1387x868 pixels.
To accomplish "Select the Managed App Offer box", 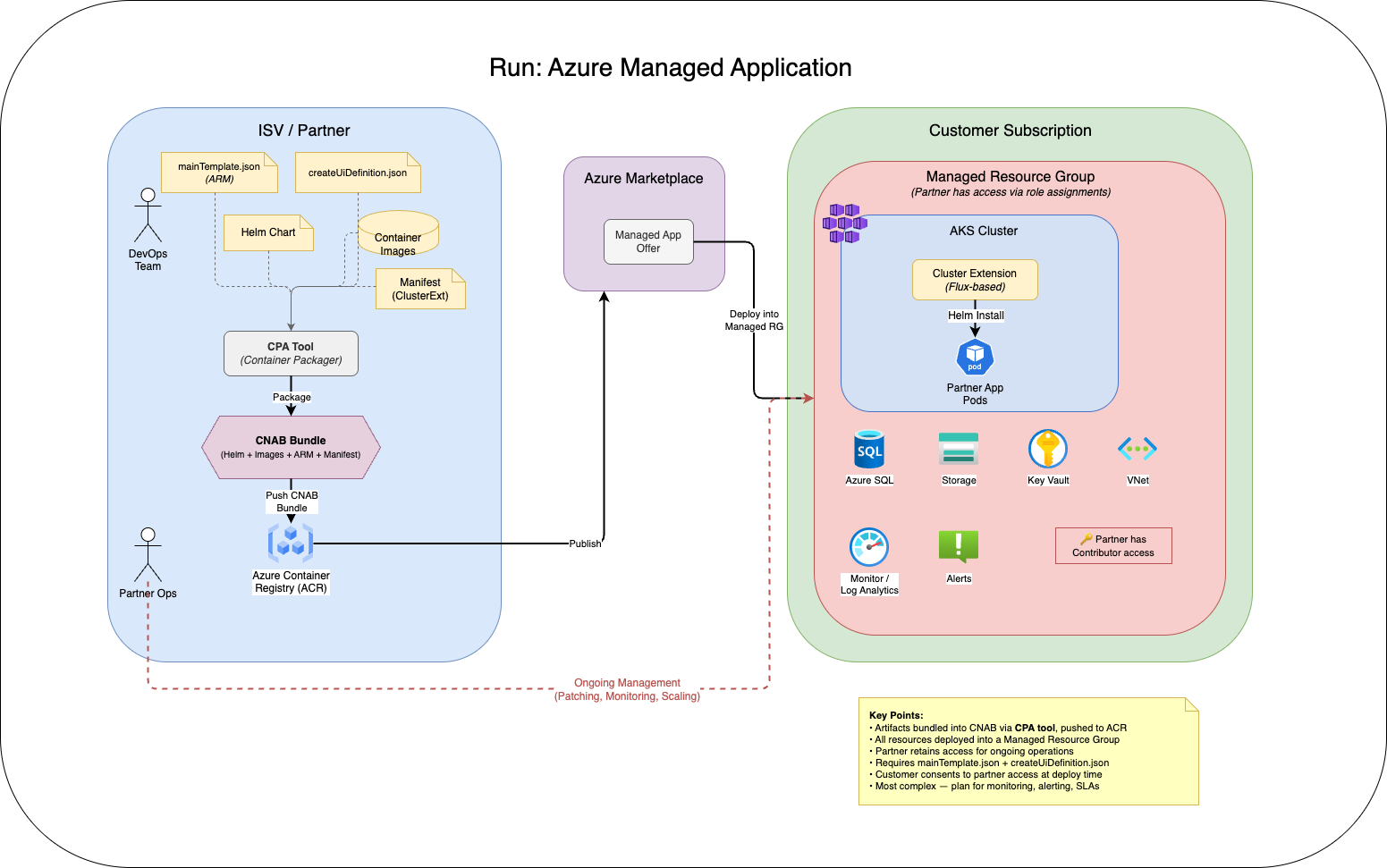I will 648,241.
